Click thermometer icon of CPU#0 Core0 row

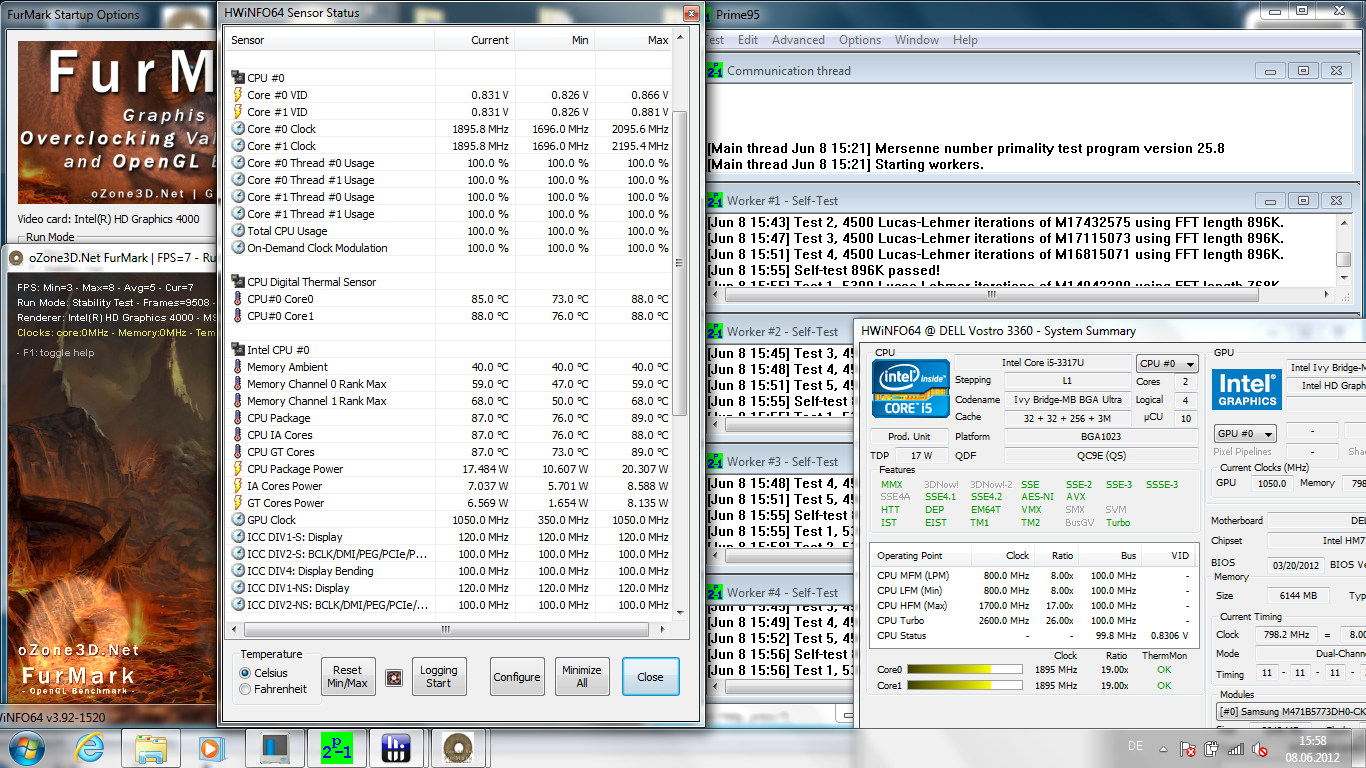[238, 299]
